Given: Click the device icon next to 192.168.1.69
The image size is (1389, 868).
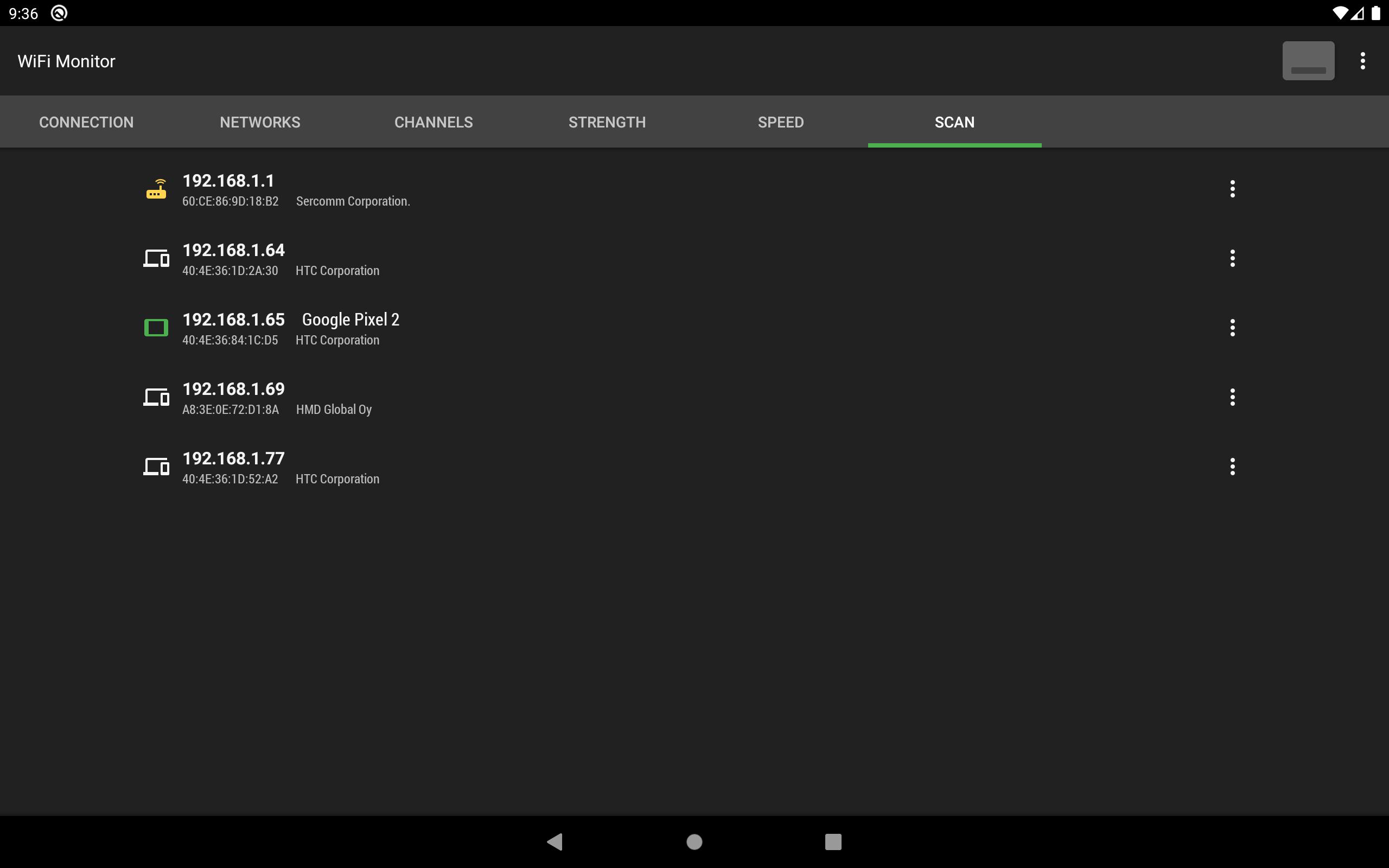Looking at the screenshot, I should tap(156, 397).
